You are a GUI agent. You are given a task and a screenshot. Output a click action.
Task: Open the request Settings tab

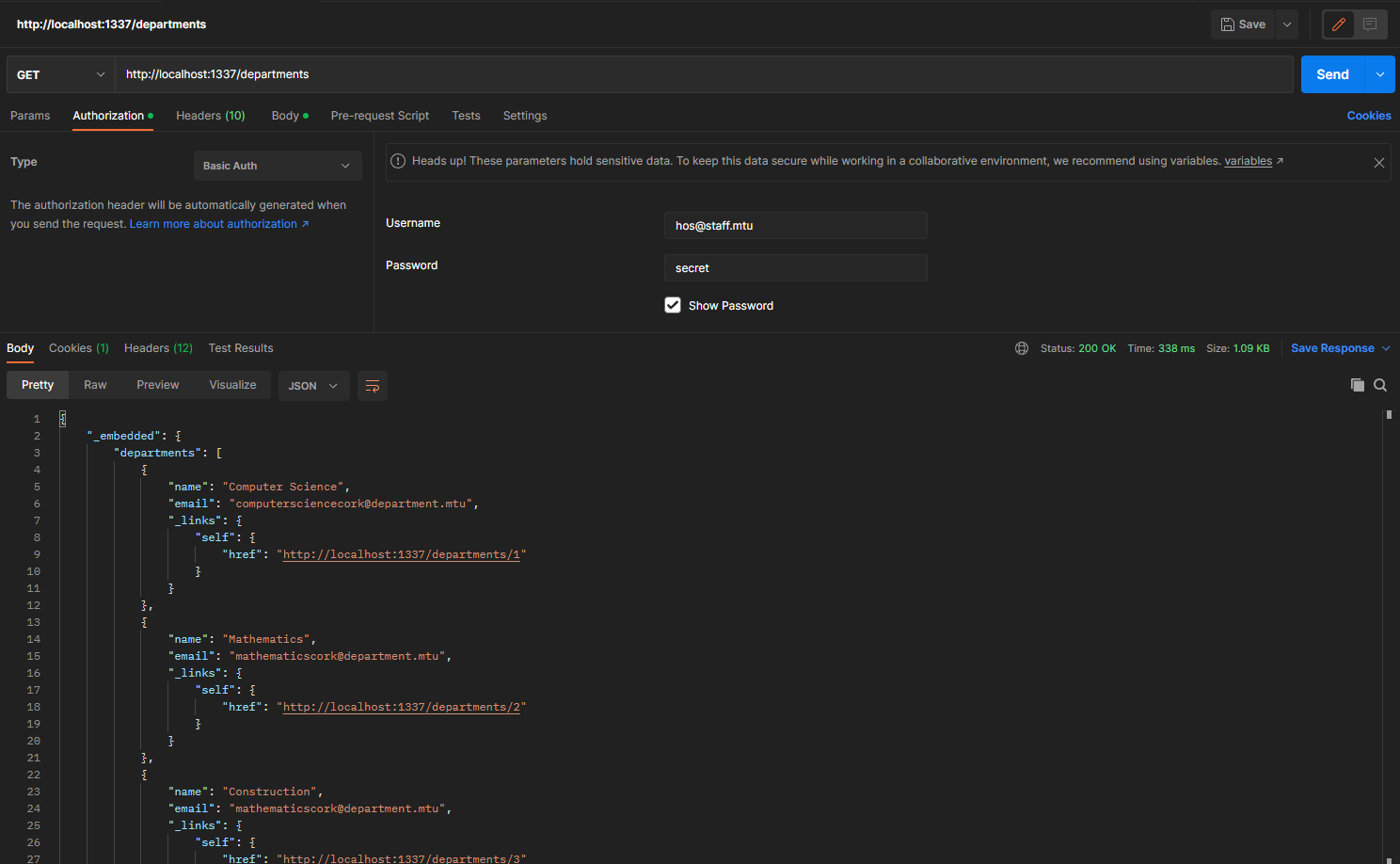525,116
